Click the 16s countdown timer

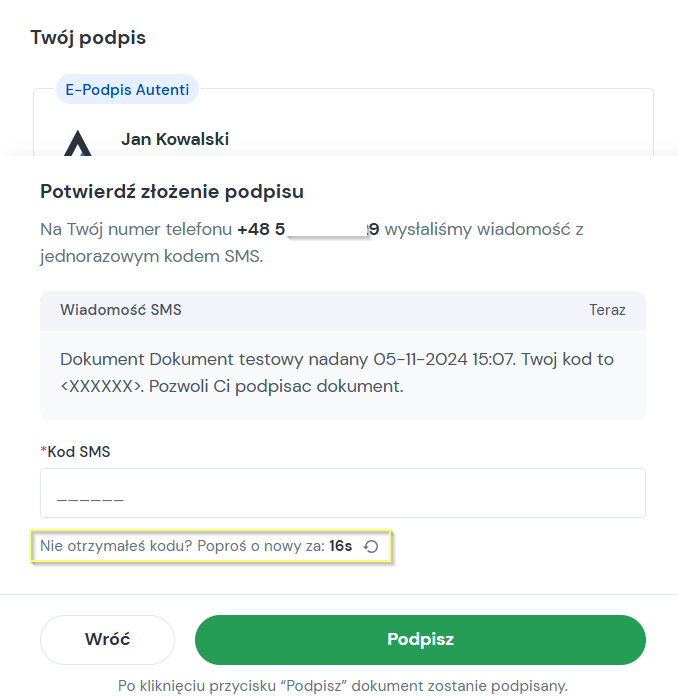(341, 546)
